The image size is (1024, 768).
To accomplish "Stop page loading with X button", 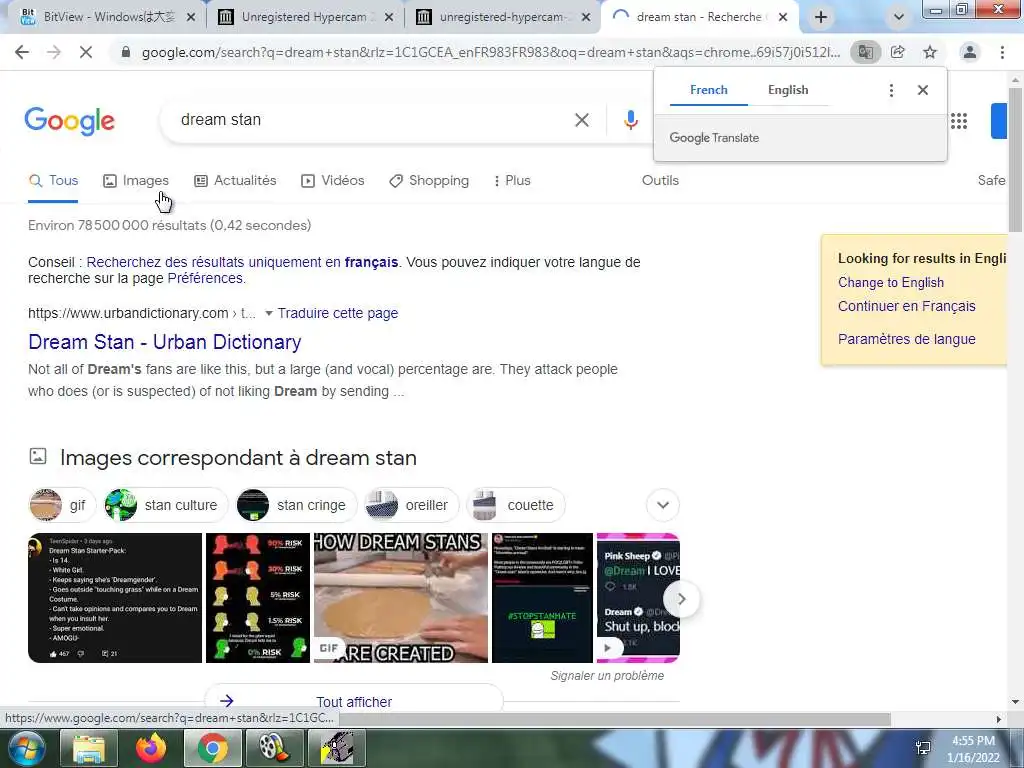I will 86,52.
